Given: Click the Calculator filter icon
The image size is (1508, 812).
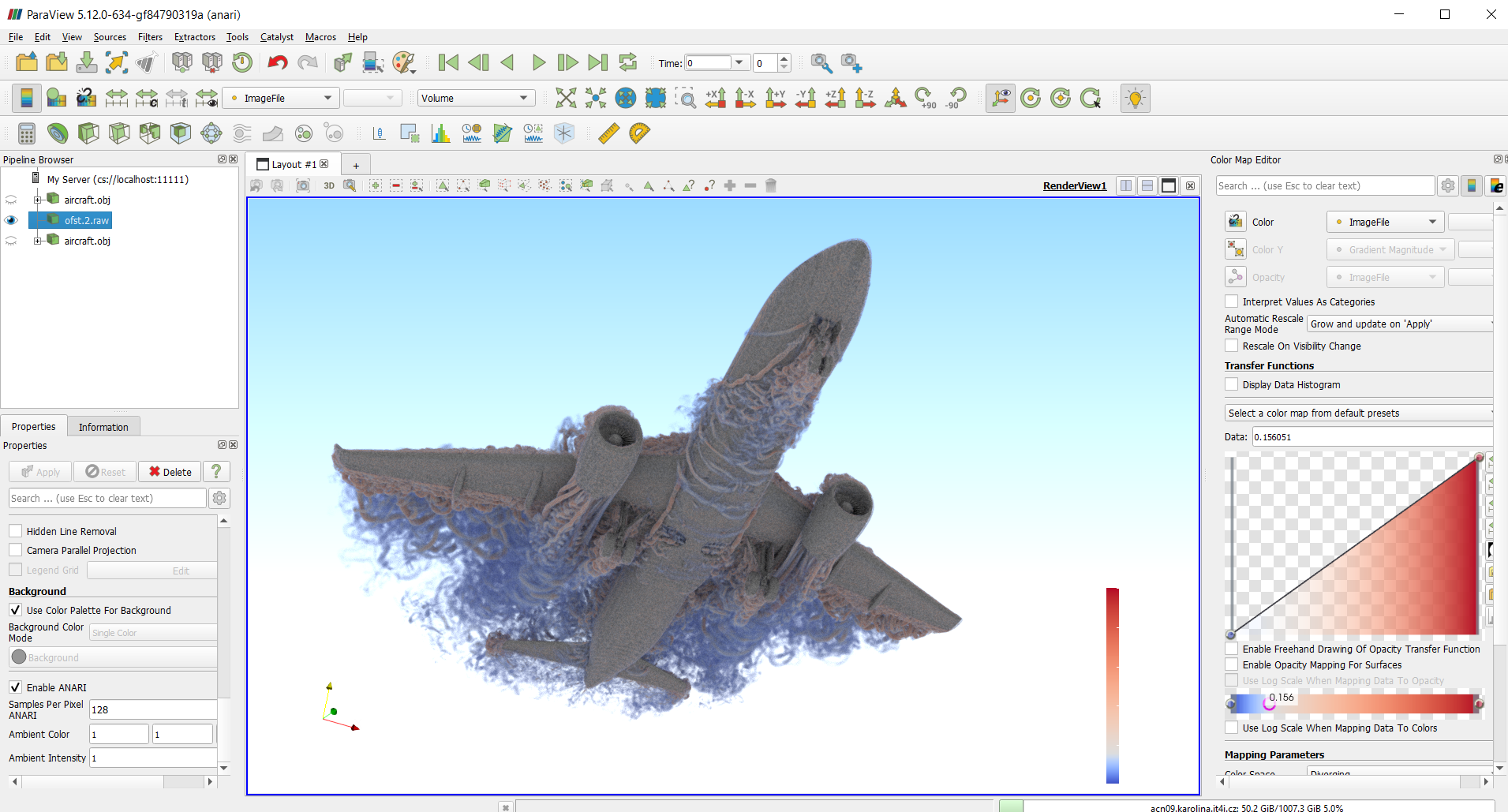Looking at the screenshot, I should tap(26, 133).
